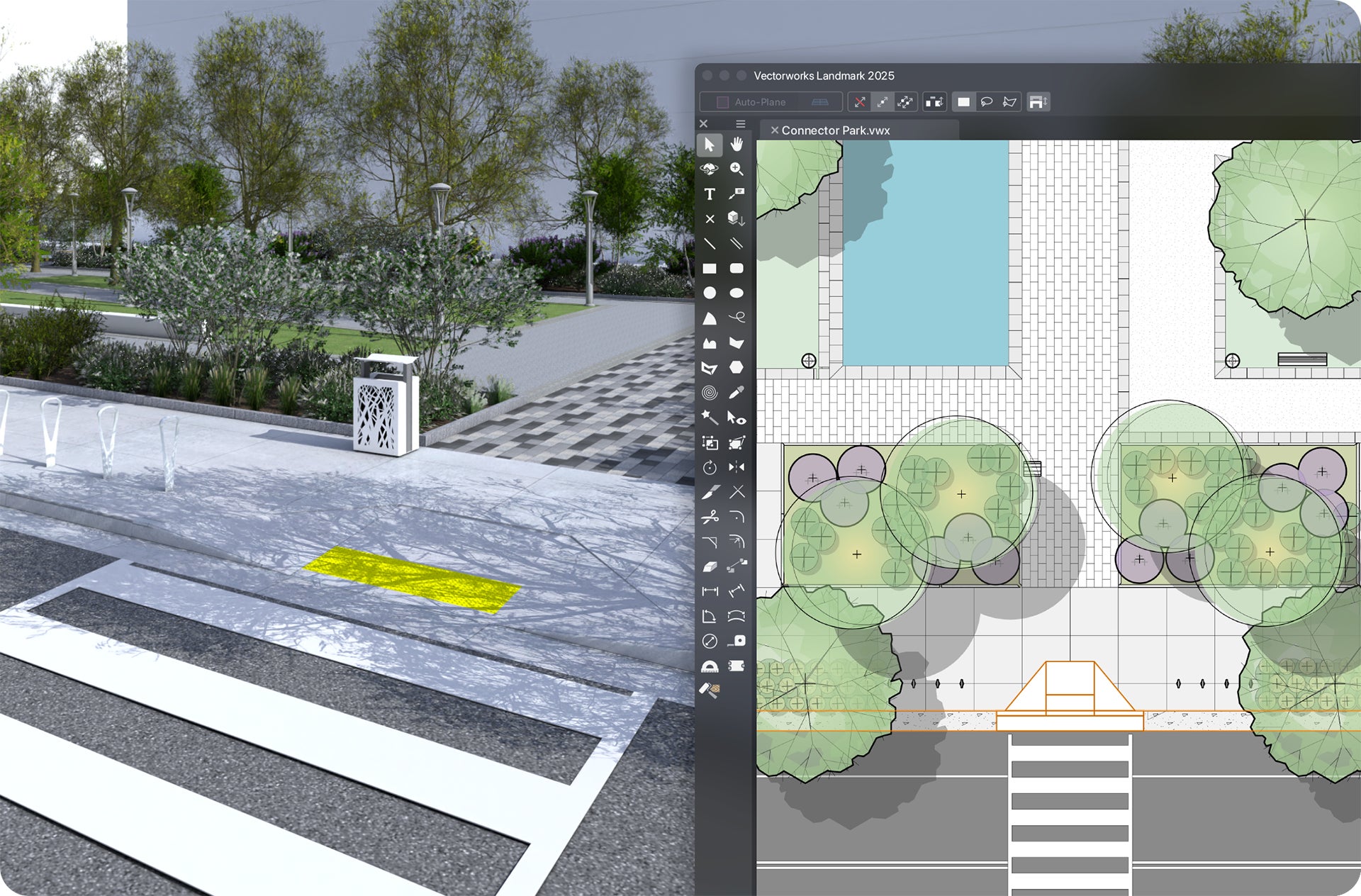Toggle disabled interactive scaling mode

[859, 102]
